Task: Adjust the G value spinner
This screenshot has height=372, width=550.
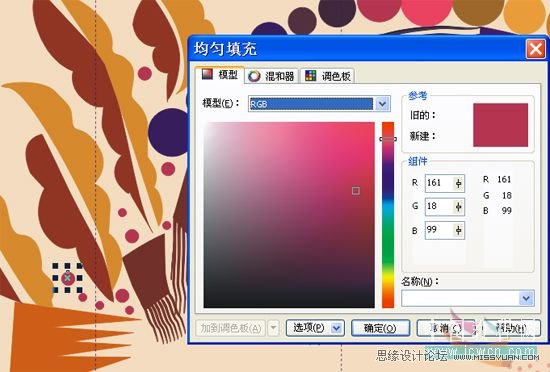Action: (x=458, y=207)
